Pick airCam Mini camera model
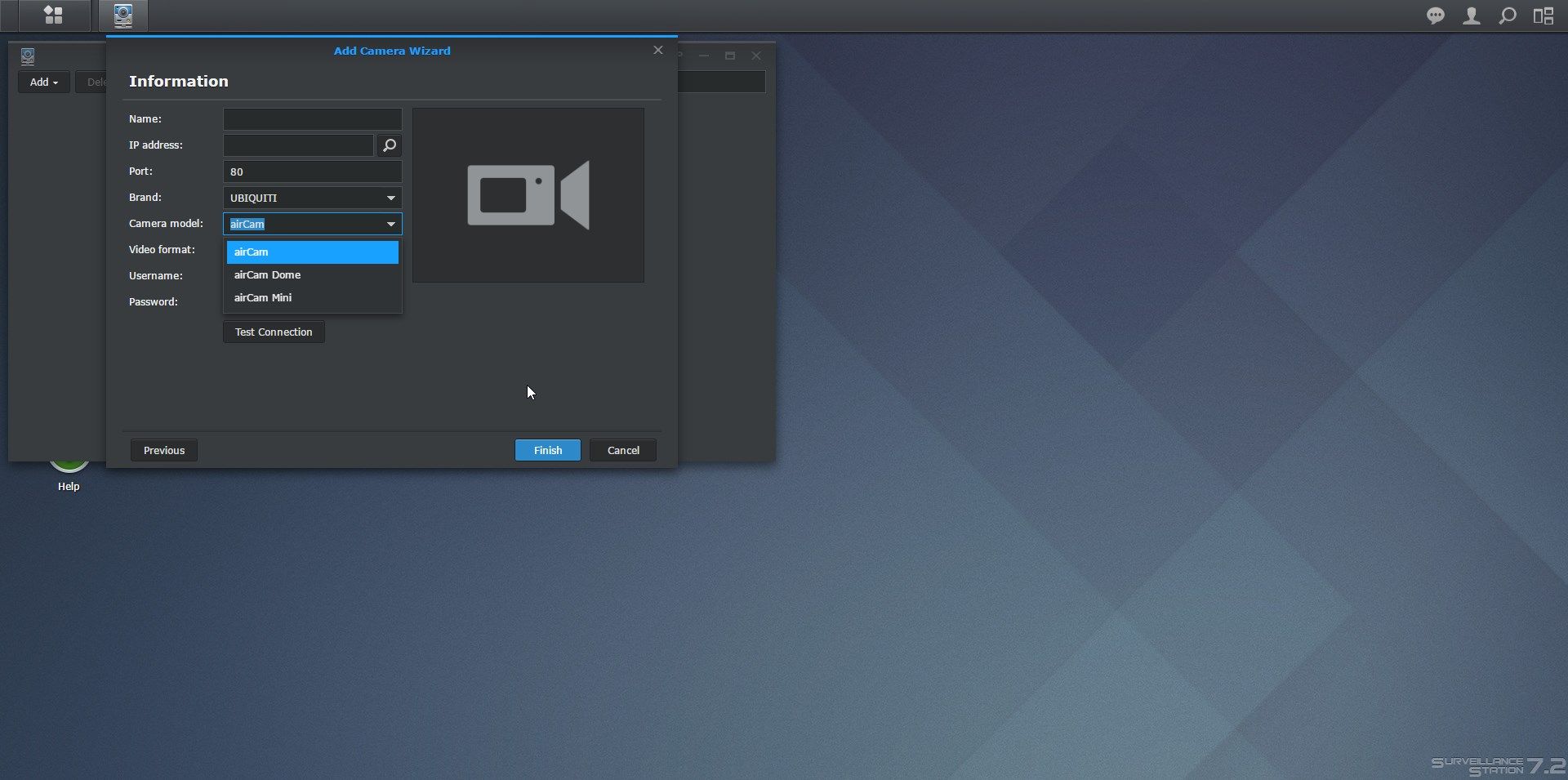Screen dimensions: 1568x780 click(312, 298)
